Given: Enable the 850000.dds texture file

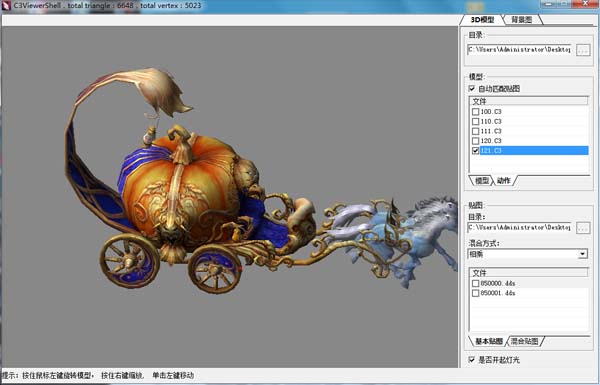Looking at the screenshot, I should pos(476,284).
